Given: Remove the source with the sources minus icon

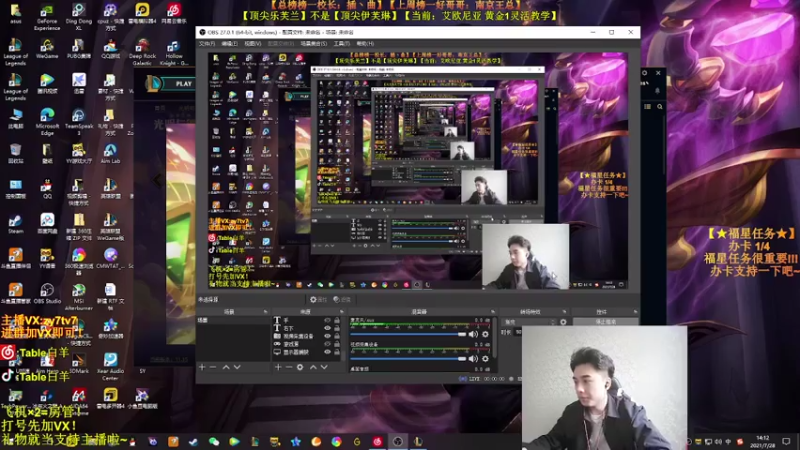Looking at the screenshot, I should click(x=289, y=367).
